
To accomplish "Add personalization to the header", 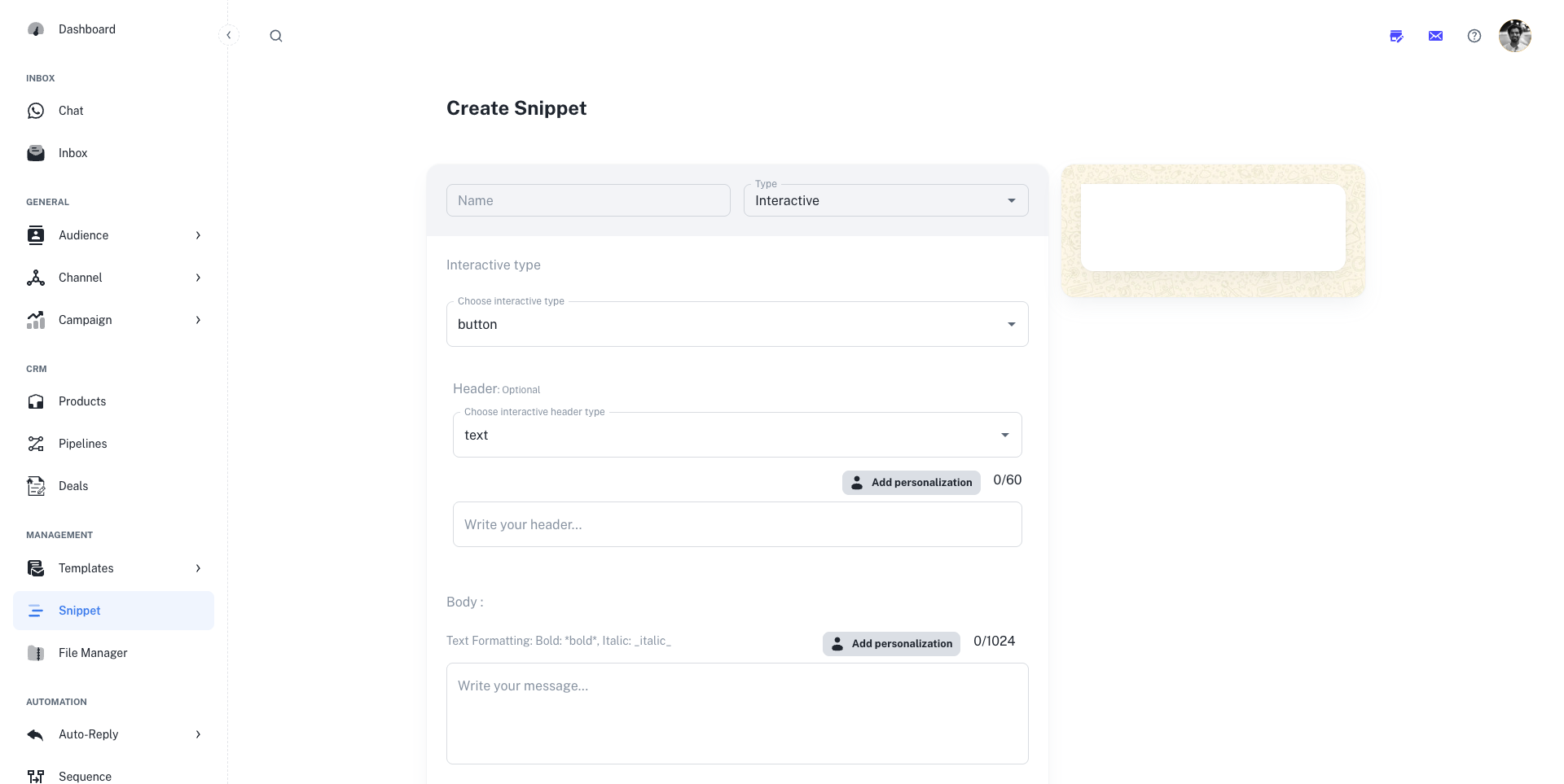I will coord(911,482).
